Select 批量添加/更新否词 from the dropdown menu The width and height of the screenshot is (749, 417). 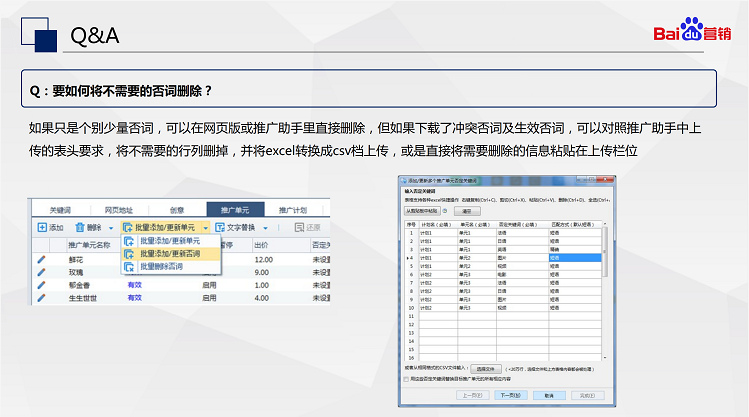pyautogui.click(x=168, y=254)
